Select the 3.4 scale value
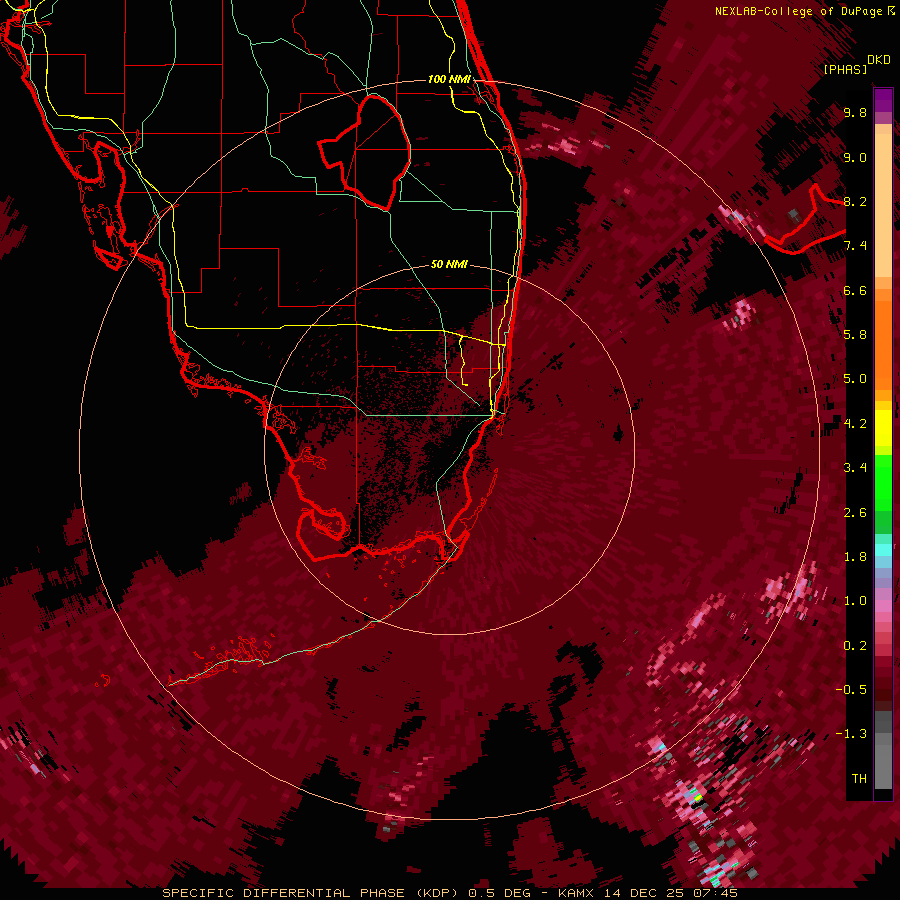Image resolution: width=900 pixels, height=900 pixels. (855, 468)
